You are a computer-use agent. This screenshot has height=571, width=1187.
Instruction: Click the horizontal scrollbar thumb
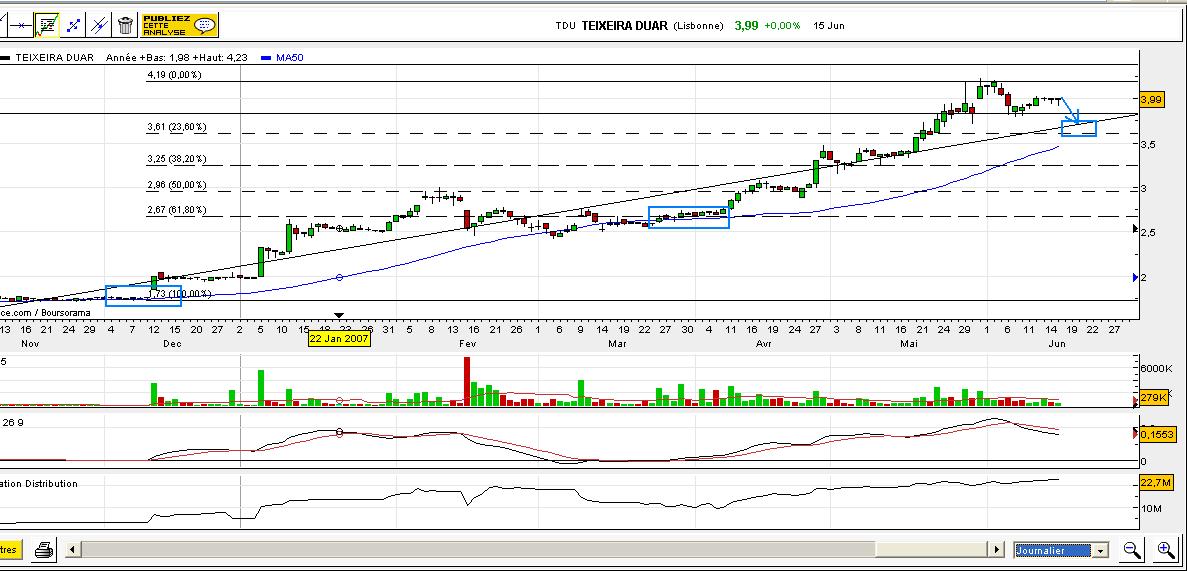930,550
